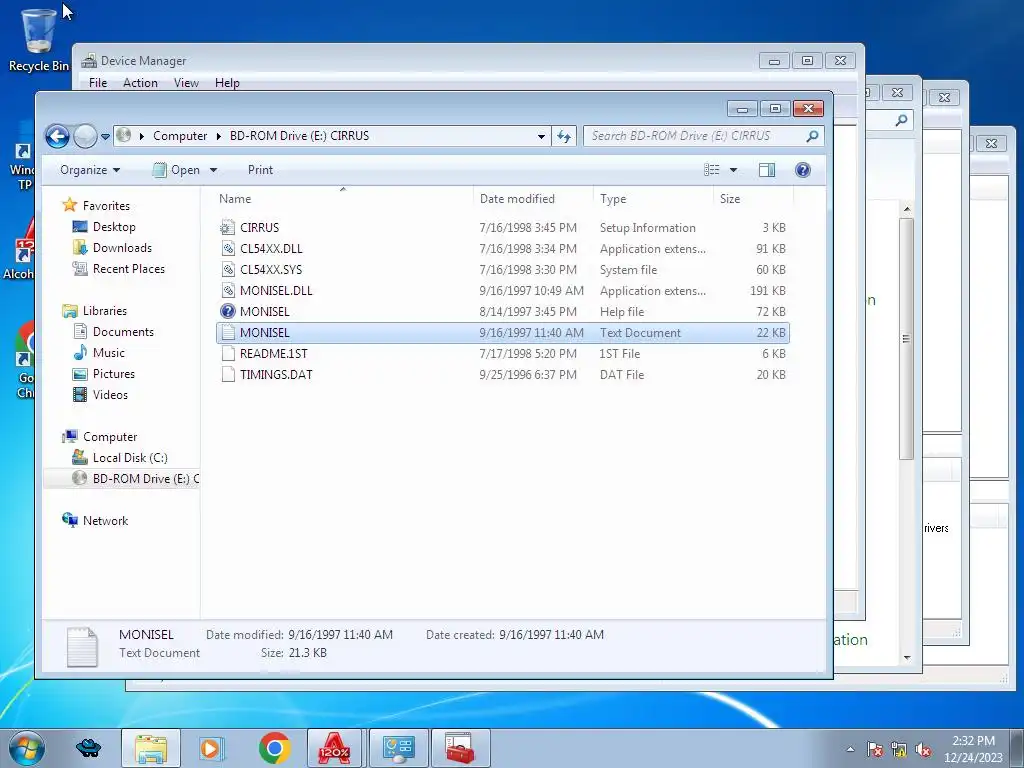Open Device Manager View menu
The width and height of the screenshot is (1024, 768).
[x=186, y=83]
